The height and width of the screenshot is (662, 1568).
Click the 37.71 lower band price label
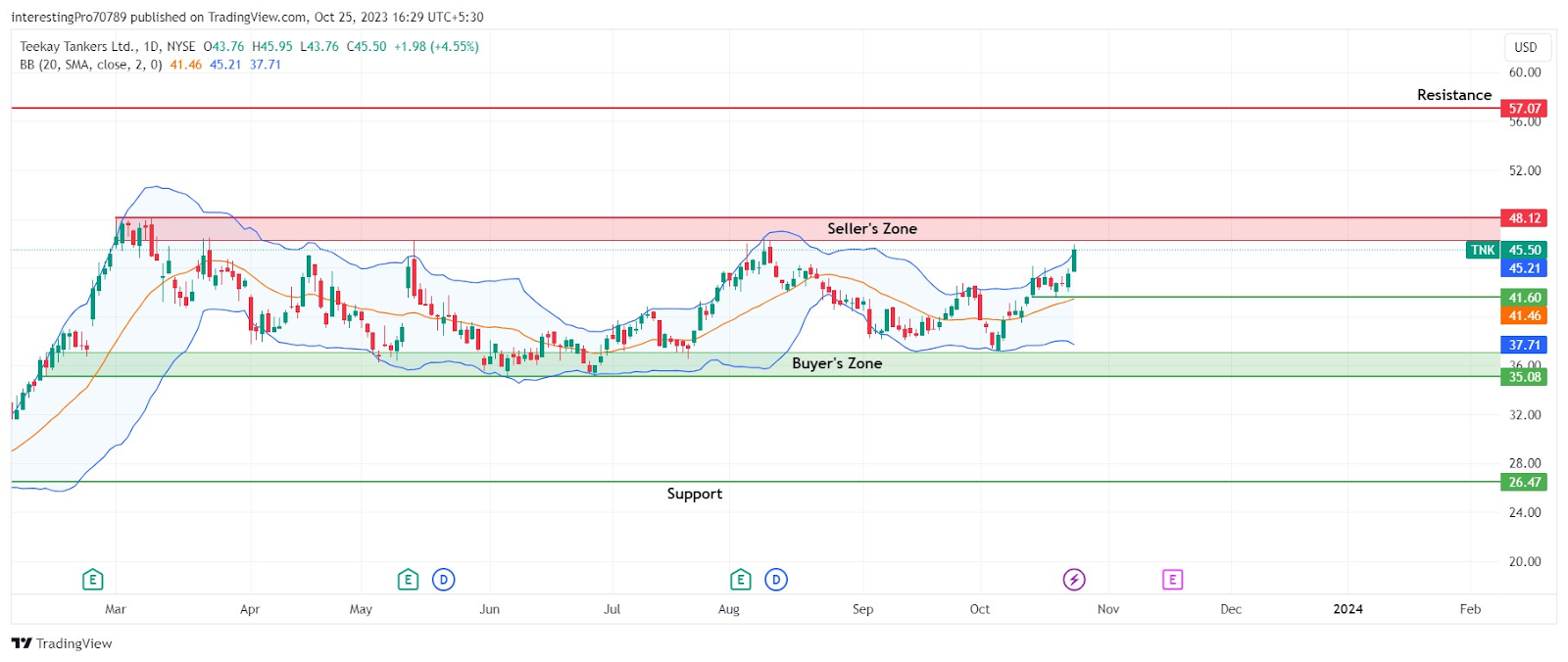(x=1524, y=345)
